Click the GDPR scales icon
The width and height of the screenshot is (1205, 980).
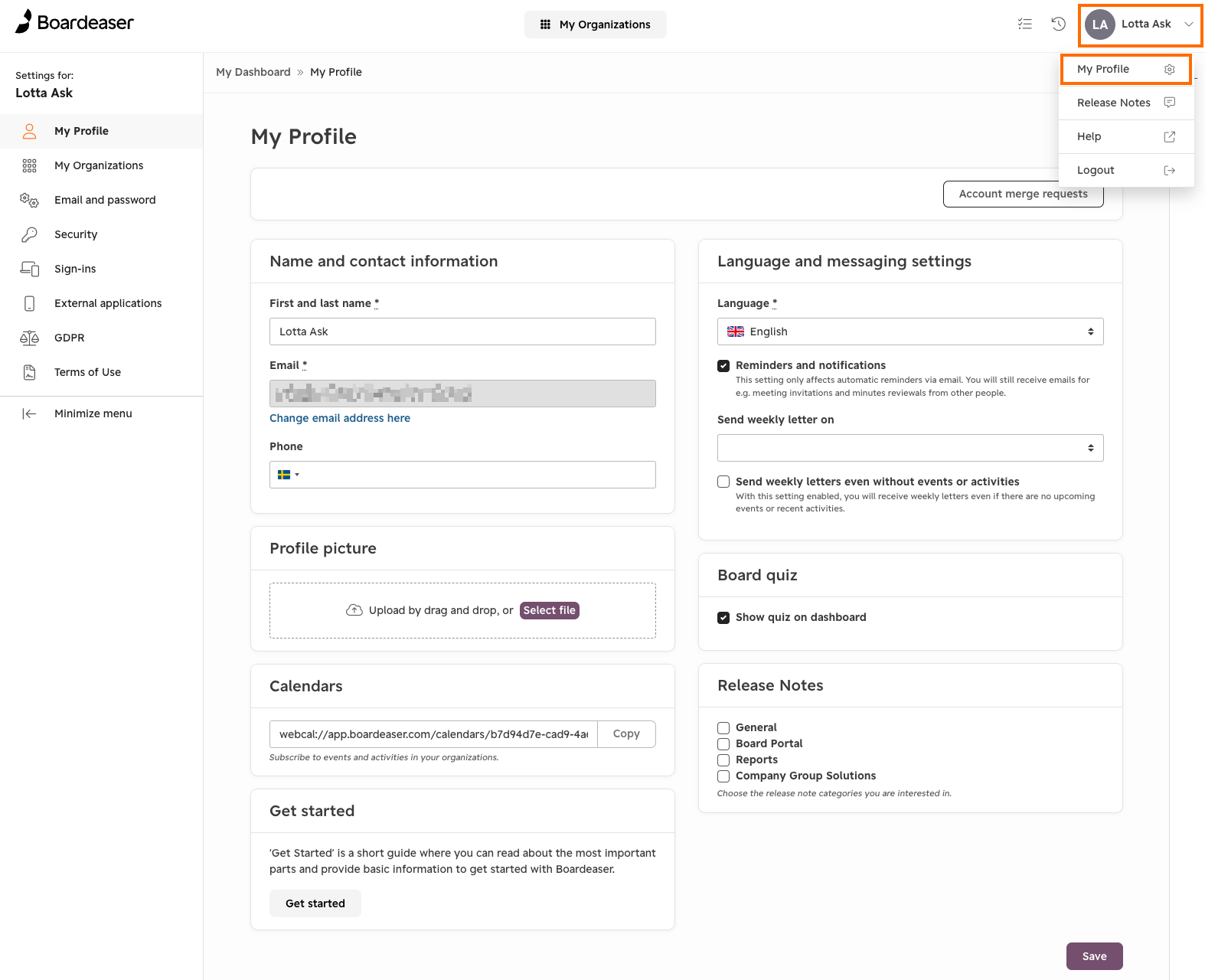(29, 338)
